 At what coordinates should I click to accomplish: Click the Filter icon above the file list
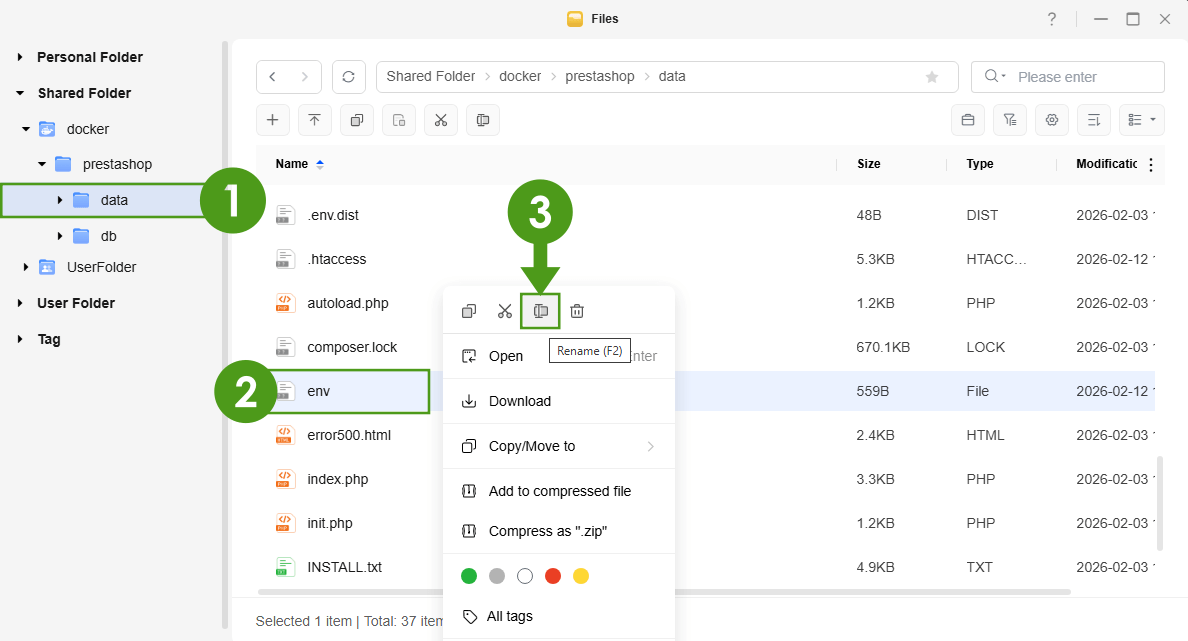pos(1009,120)
